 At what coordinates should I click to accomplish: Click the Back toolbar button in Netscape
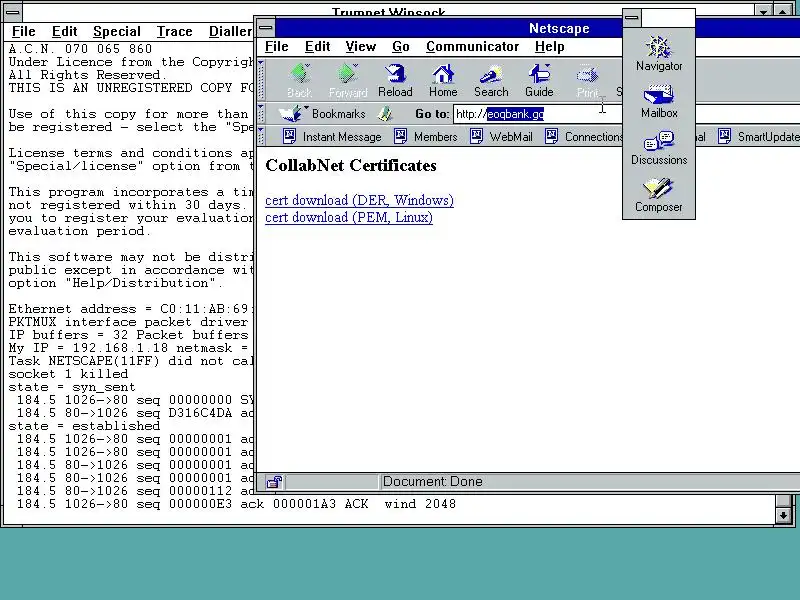pos(299,81)
